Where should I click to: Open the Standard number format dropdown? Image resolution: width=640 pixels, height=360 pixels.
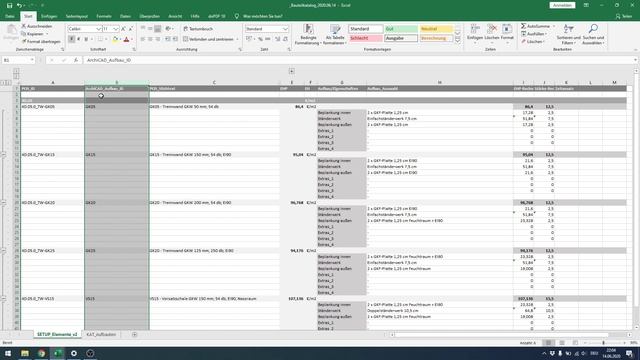point(285,29)
